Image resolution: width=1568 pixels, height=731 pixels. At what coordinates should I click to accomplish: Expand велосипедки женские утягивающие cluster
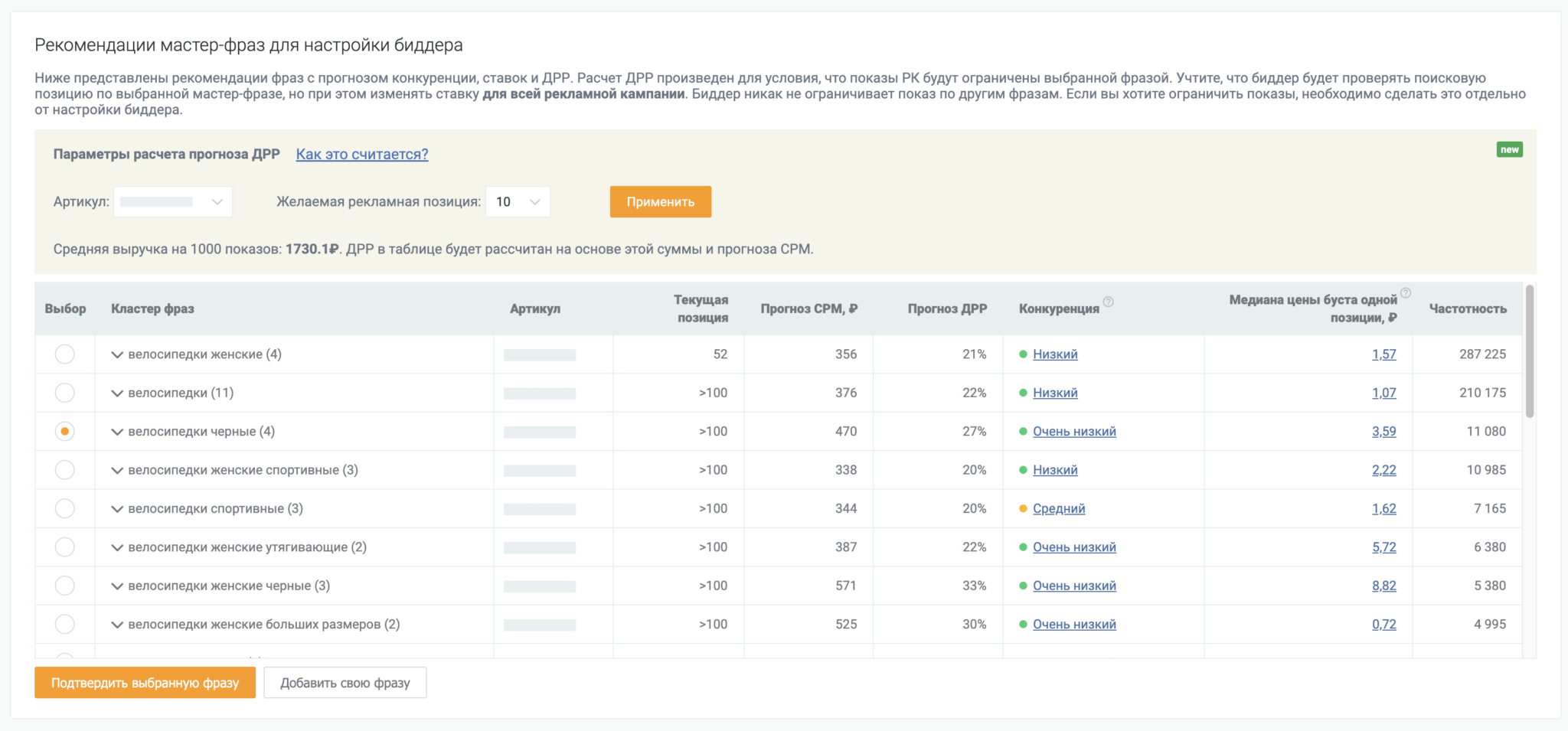pyautogui.click(x=117, y=547)
